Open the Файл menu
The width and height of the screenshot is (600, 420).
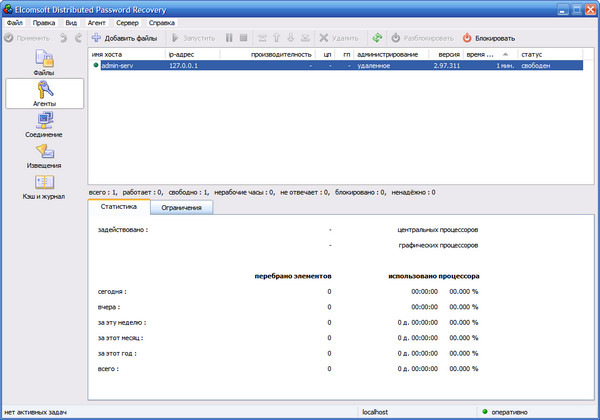14,21
